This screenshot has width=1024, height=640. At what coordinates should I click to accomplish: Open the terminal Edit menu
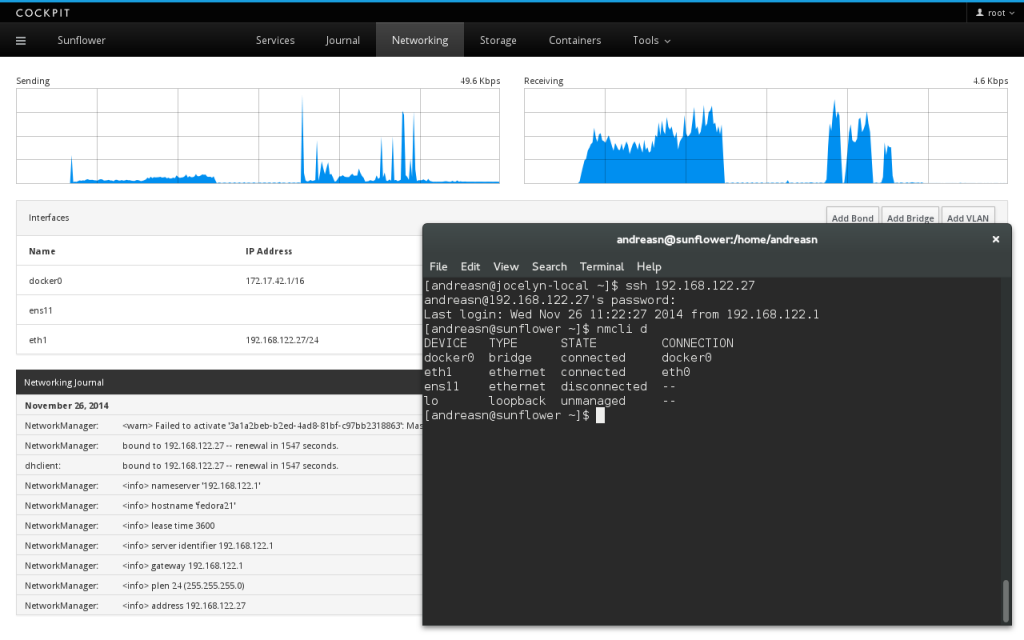tap(470, 267)
